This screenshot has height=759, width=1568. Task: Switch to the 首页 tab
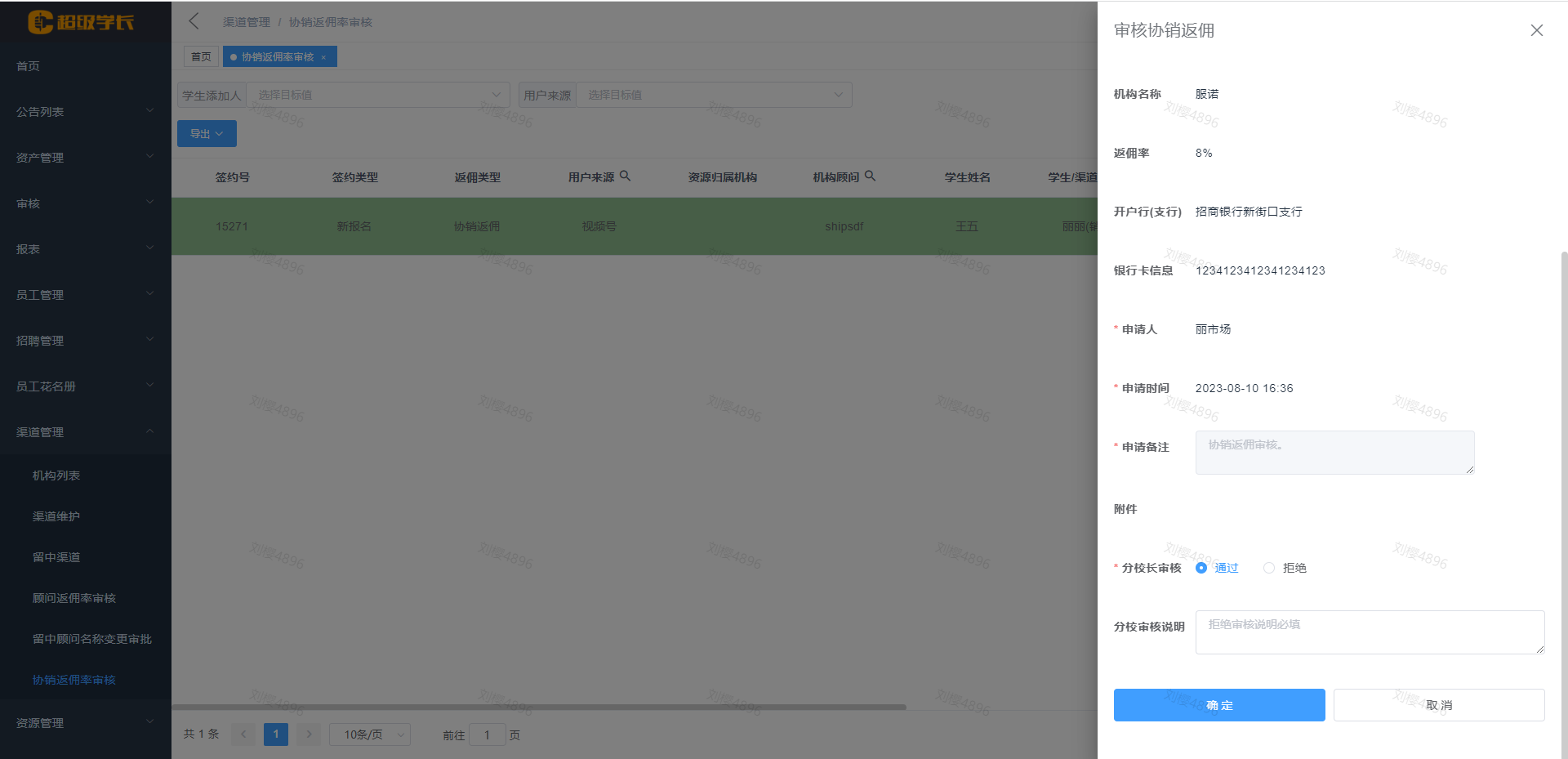(201, 56)
